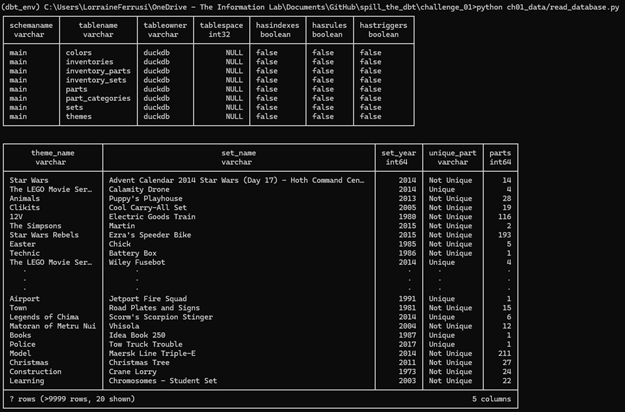Click the 'hasrules' column header
The width and height of the screenshot is (625, 412).
tap(329, 26)
